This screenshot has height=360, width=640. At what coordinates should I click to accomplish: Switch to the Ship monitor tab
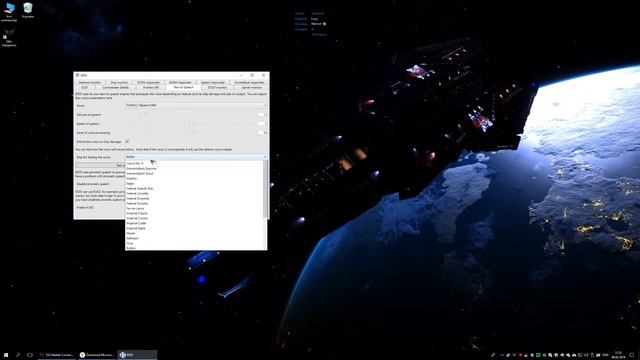pos(119,82)
